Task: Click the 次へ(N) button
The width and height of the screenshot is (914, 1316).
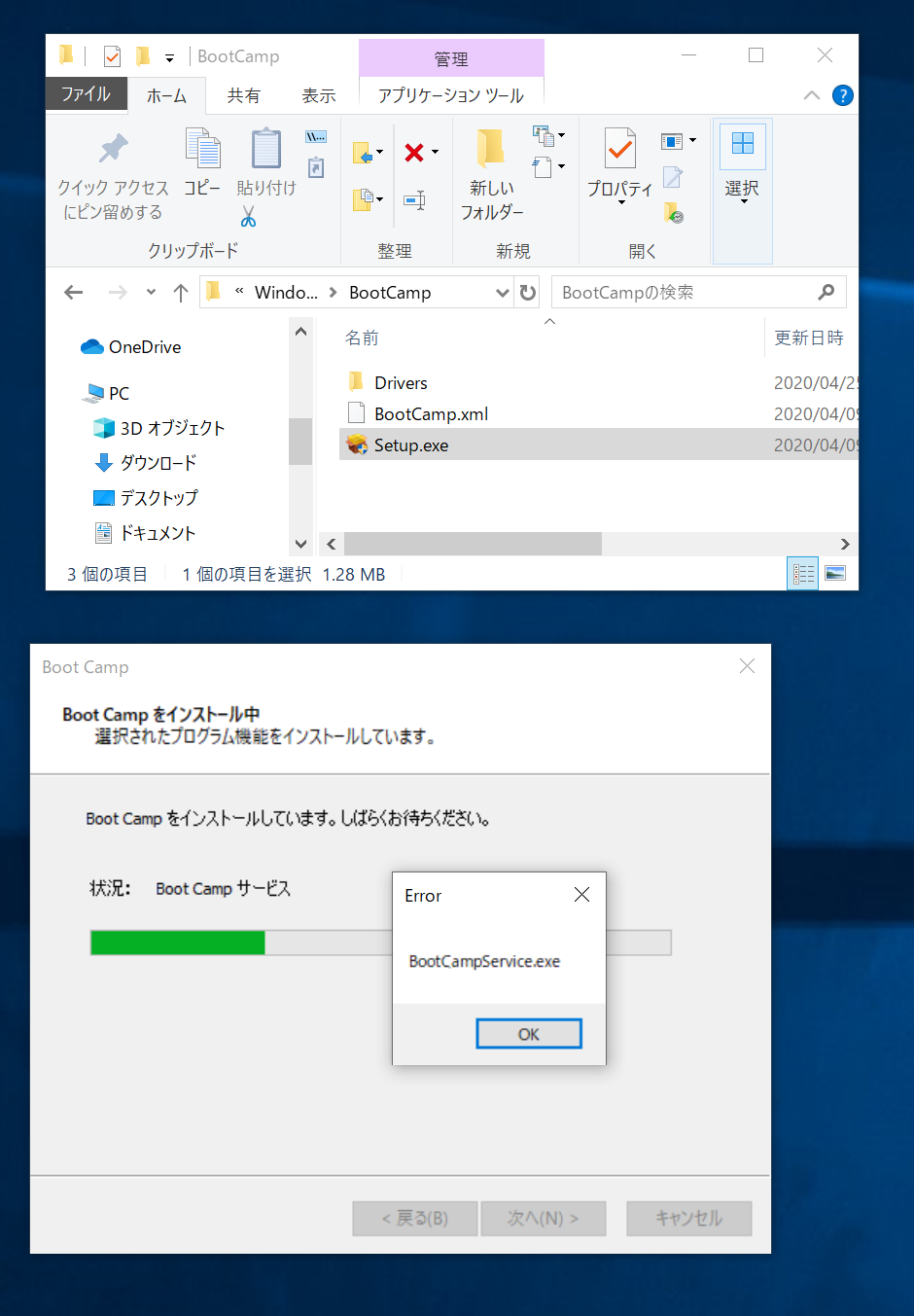Action: (544, 1218)
